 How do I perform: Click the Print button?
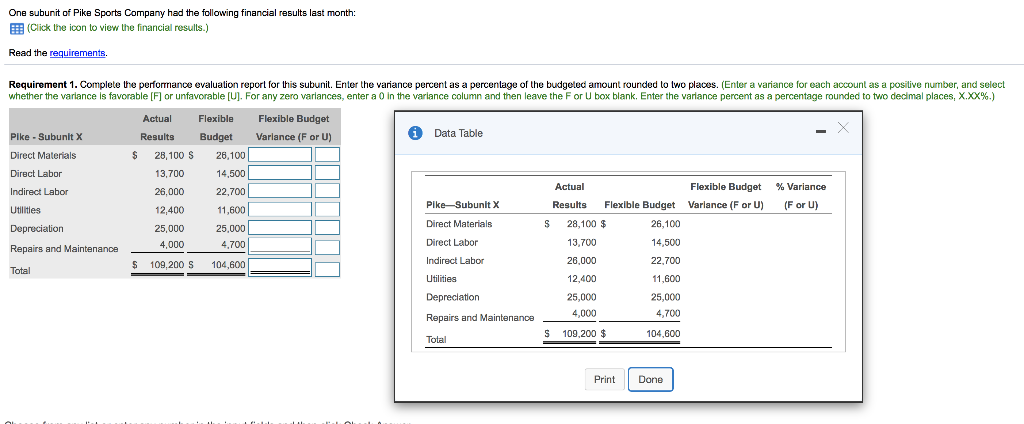point(604,380)
